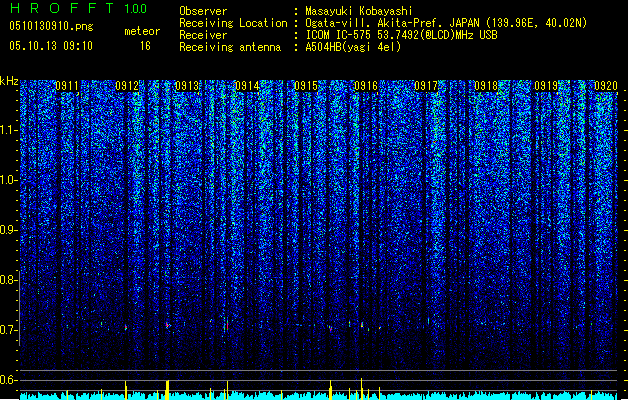Click the 0.8 frequency axis label
This screenshot has height=400, width=629.
tap(9, 280)
